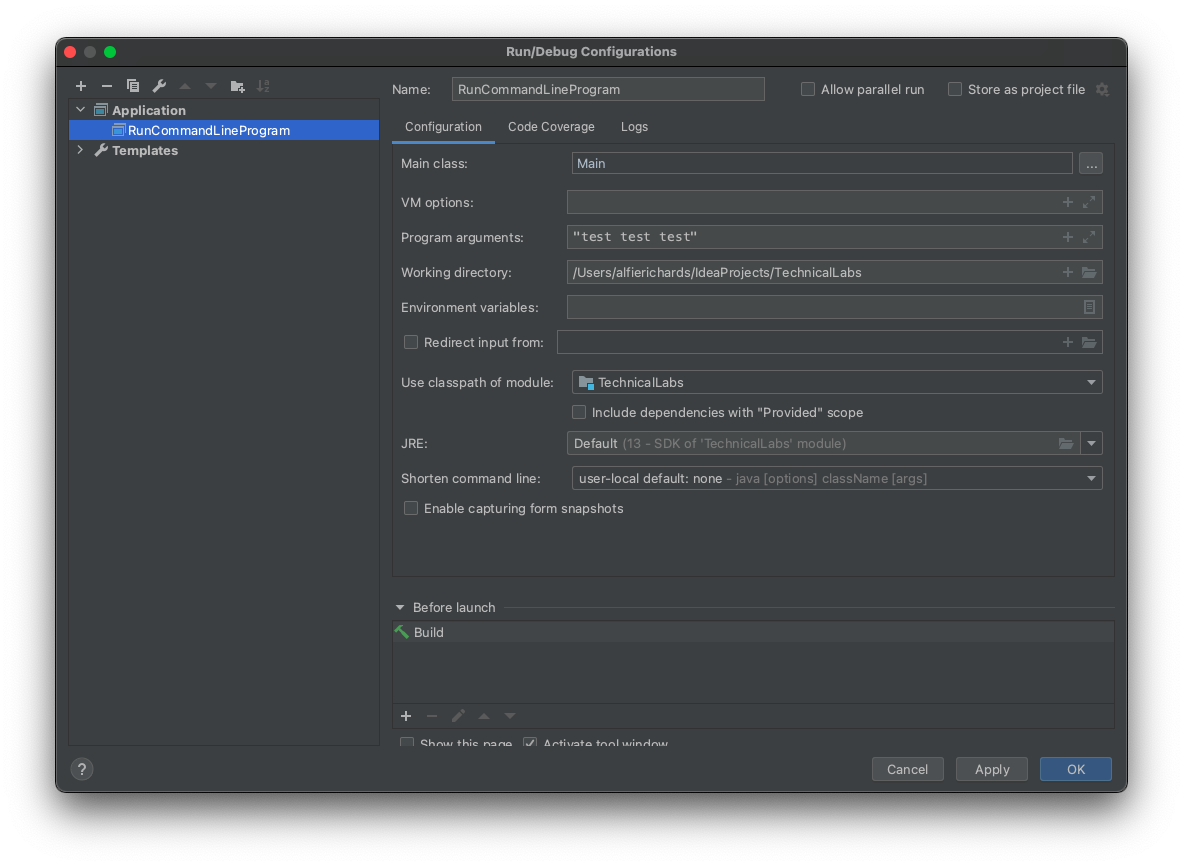Copy the selected configuration
This screenshot has width=1183, height=866.
point(133,86)
